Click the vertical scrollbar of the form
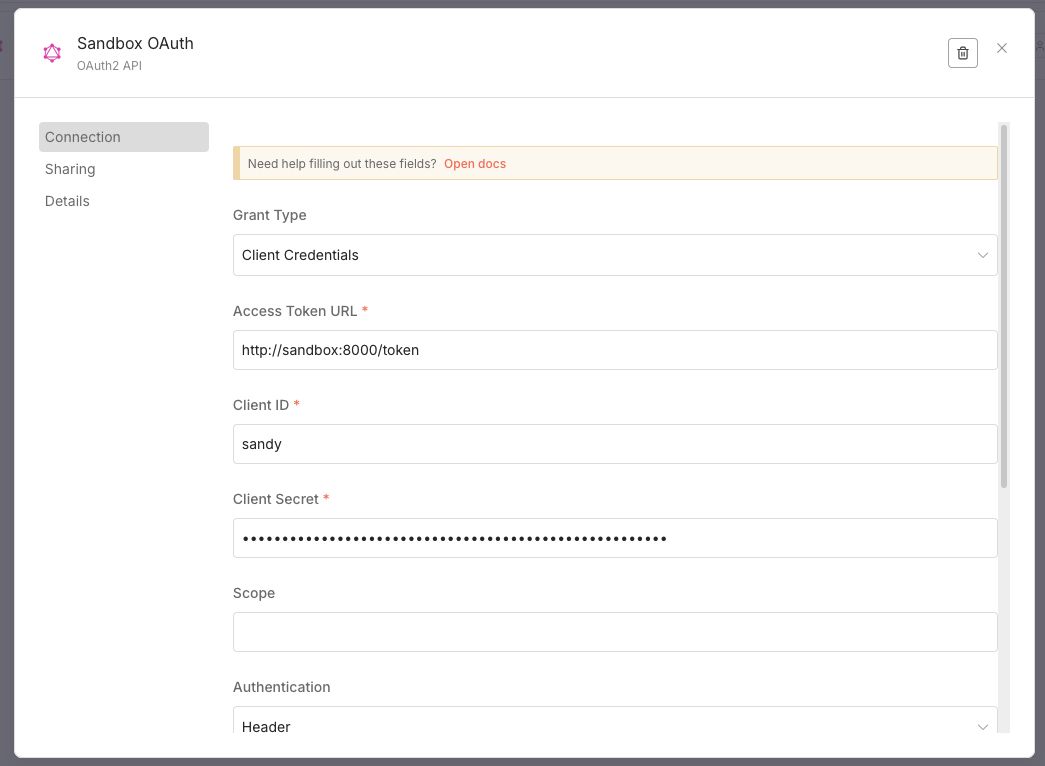 [1004, 300]
